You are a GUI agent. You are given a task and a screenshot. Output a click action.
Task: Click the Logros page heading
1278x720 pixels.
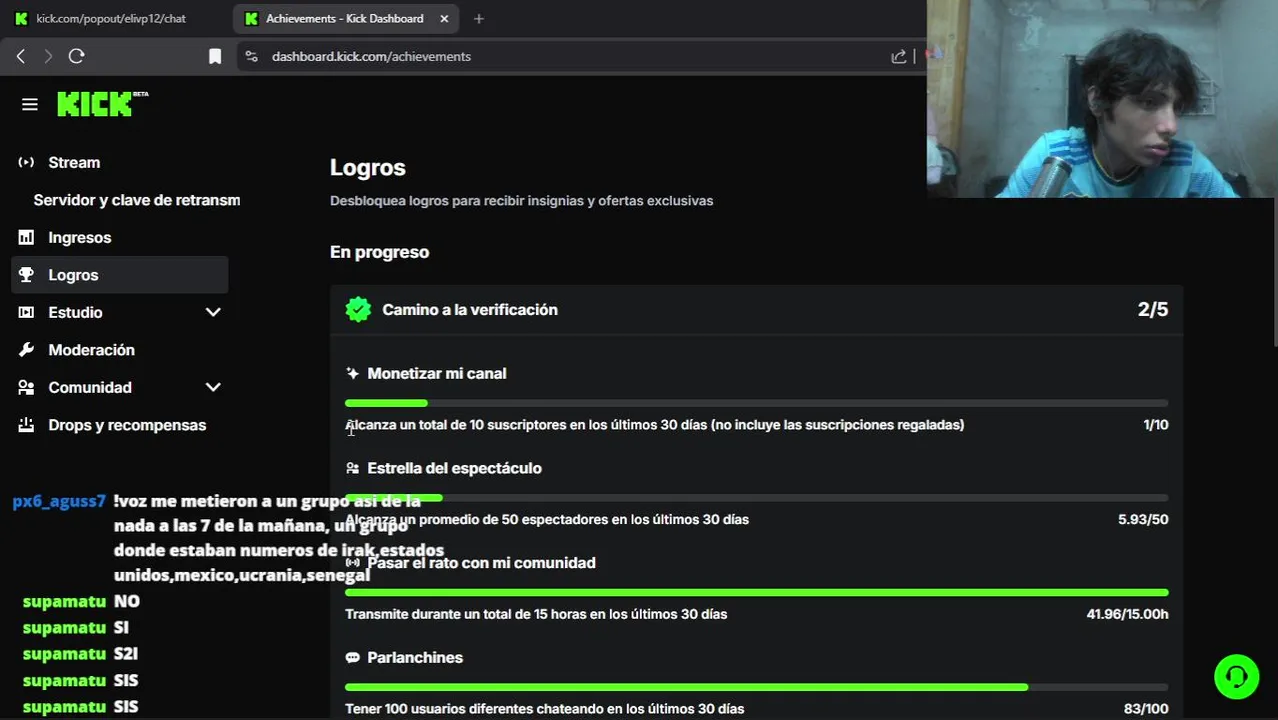click(368, 168)
